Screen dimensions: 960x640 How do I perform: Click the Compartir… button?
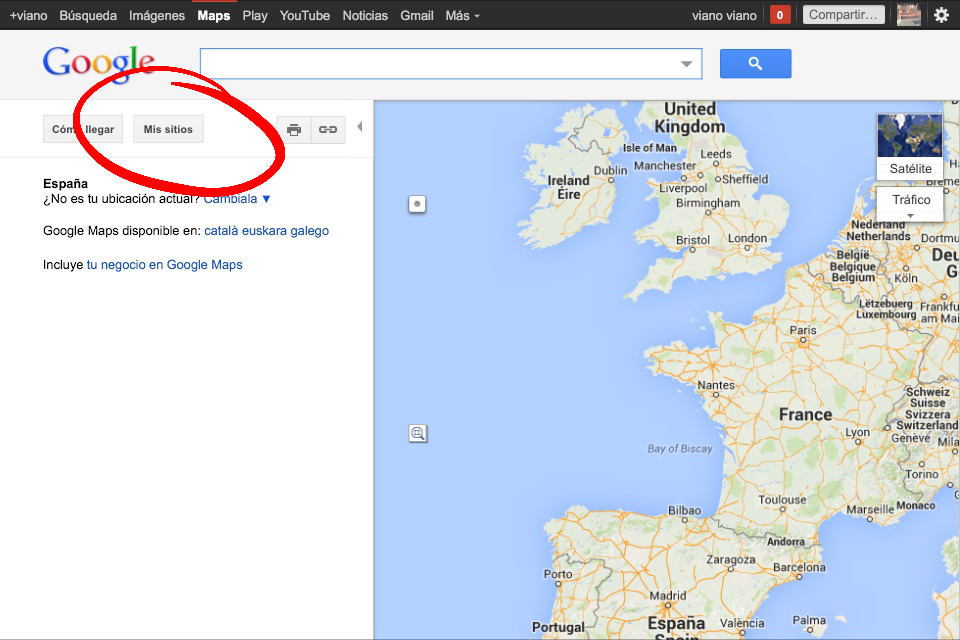[x=844, y=15]
